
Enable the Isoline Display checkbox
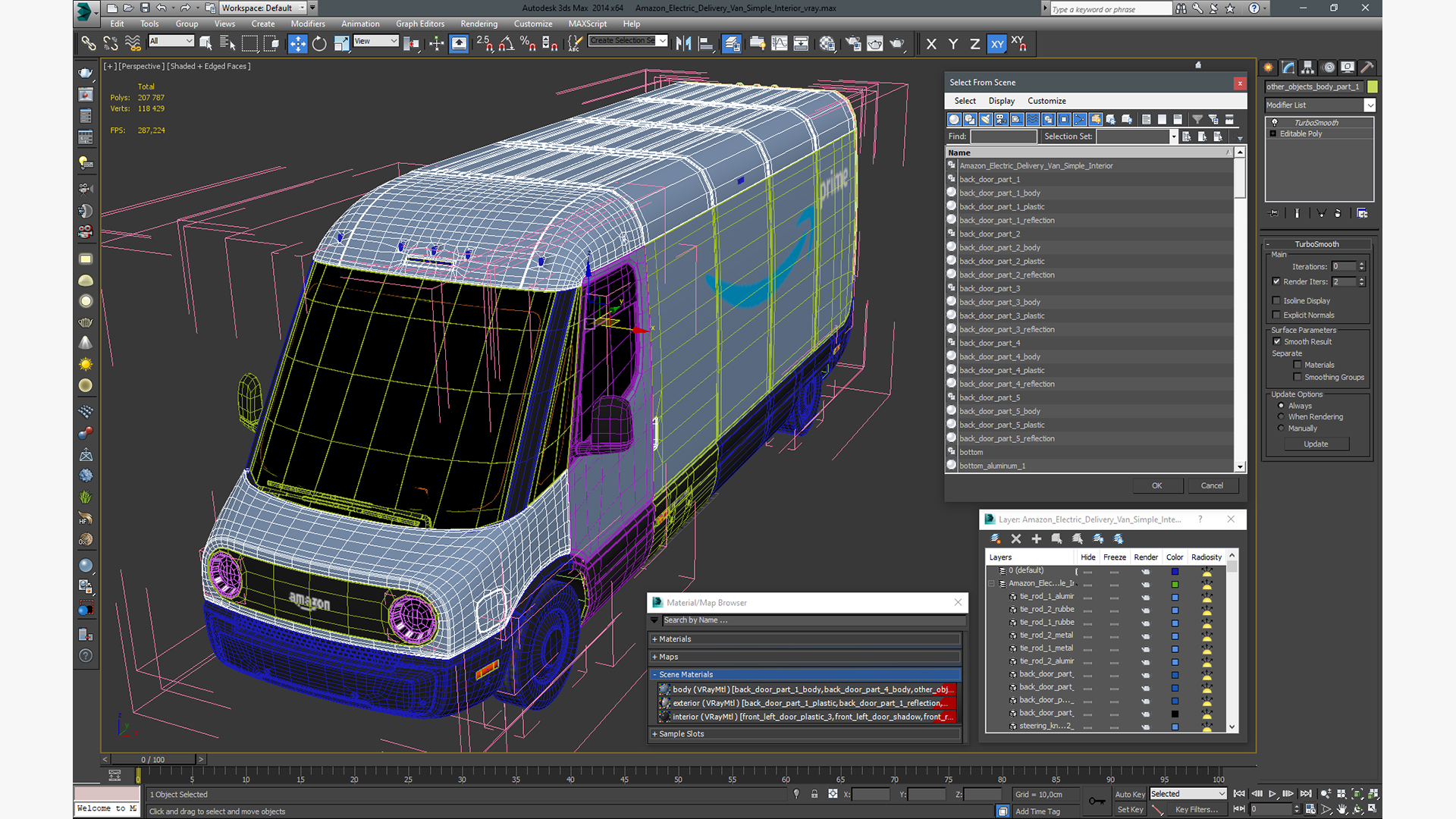click(1276, 300)
